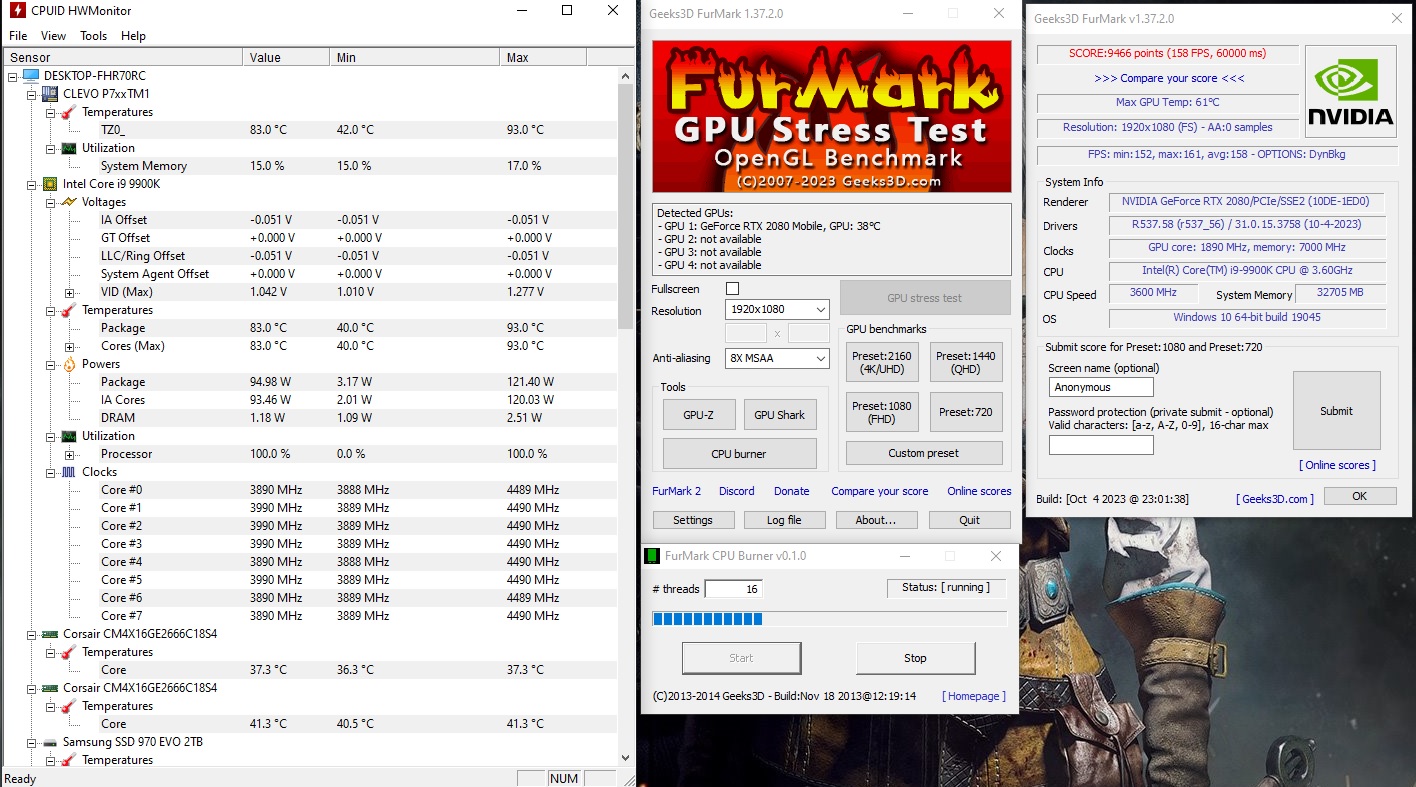The width and height of the screenshot is (1416, 787).
Task: Click the Utilization graph icon above System Memory
Action: click(69, 148)
